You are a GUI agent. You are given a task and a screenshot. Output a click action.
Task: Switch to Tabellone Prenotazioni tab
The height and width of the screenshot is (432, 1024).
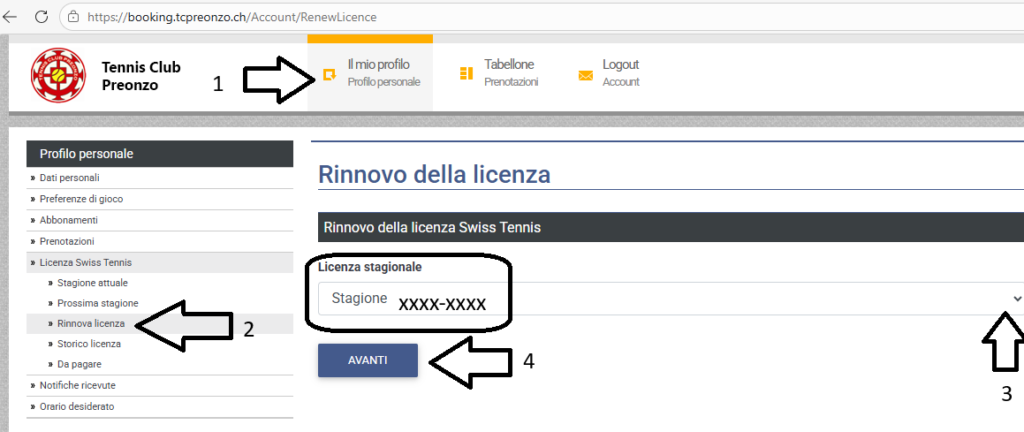(x=510, y=72)
